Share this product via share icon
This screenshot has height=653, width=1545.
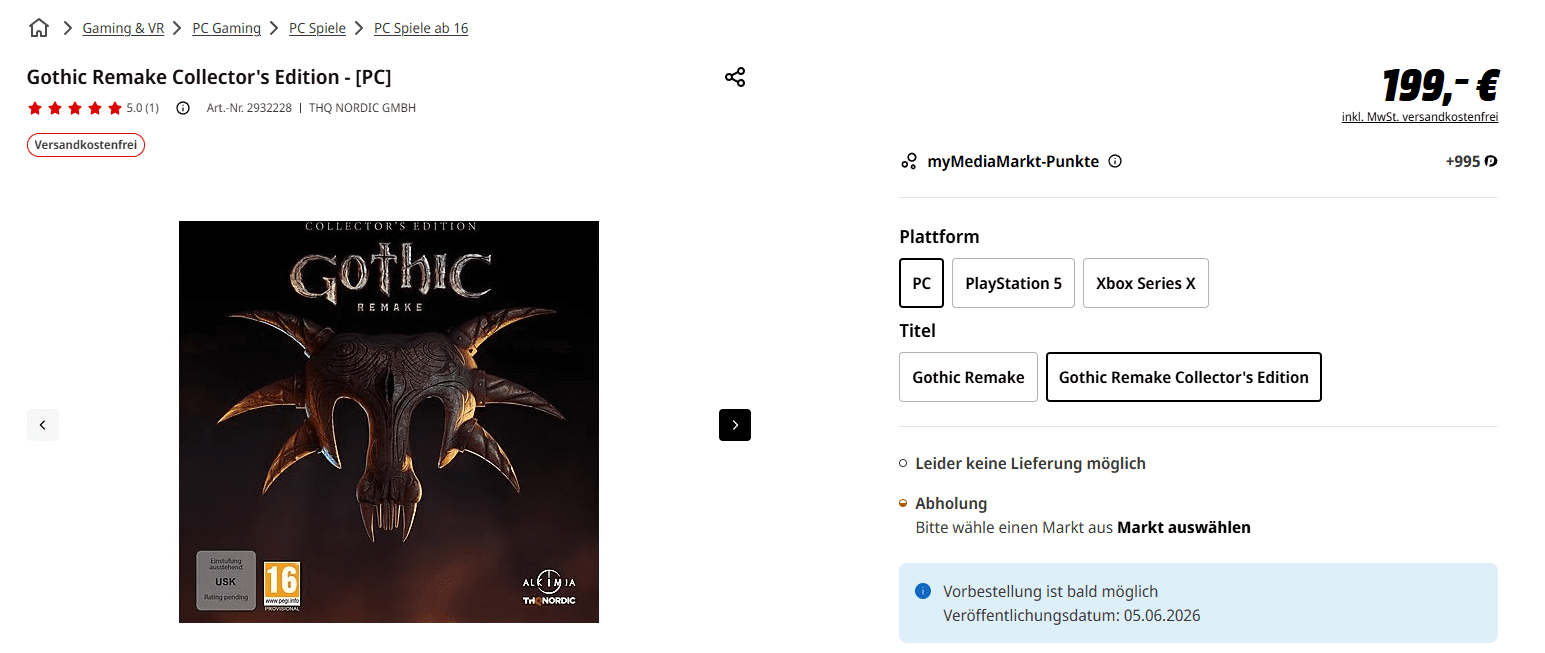click(x=735, y=77)
